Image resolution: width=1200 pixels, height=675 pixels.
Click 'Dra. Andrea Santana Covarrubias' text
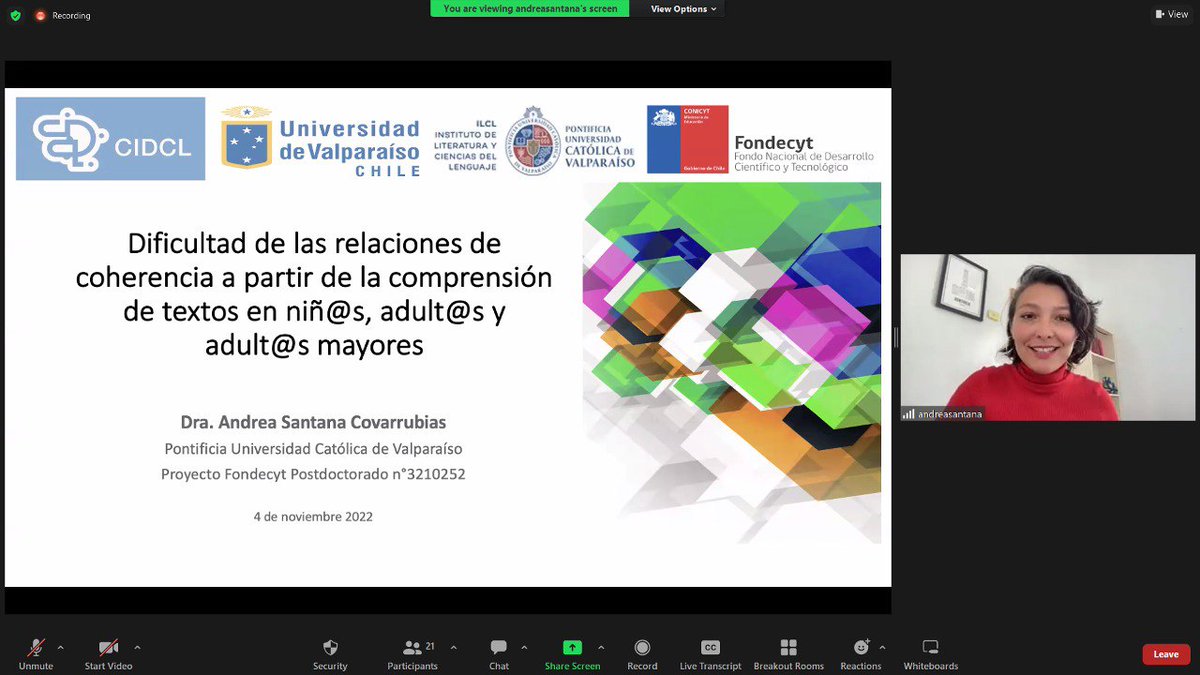(313, 422)
